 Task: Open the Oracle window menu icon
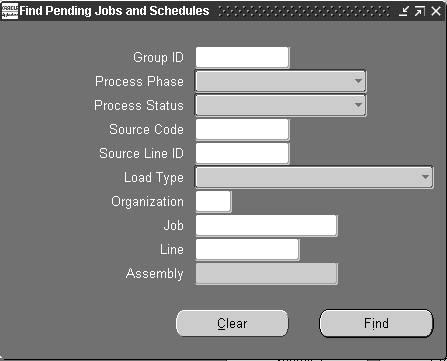click(x=10, y=11)
